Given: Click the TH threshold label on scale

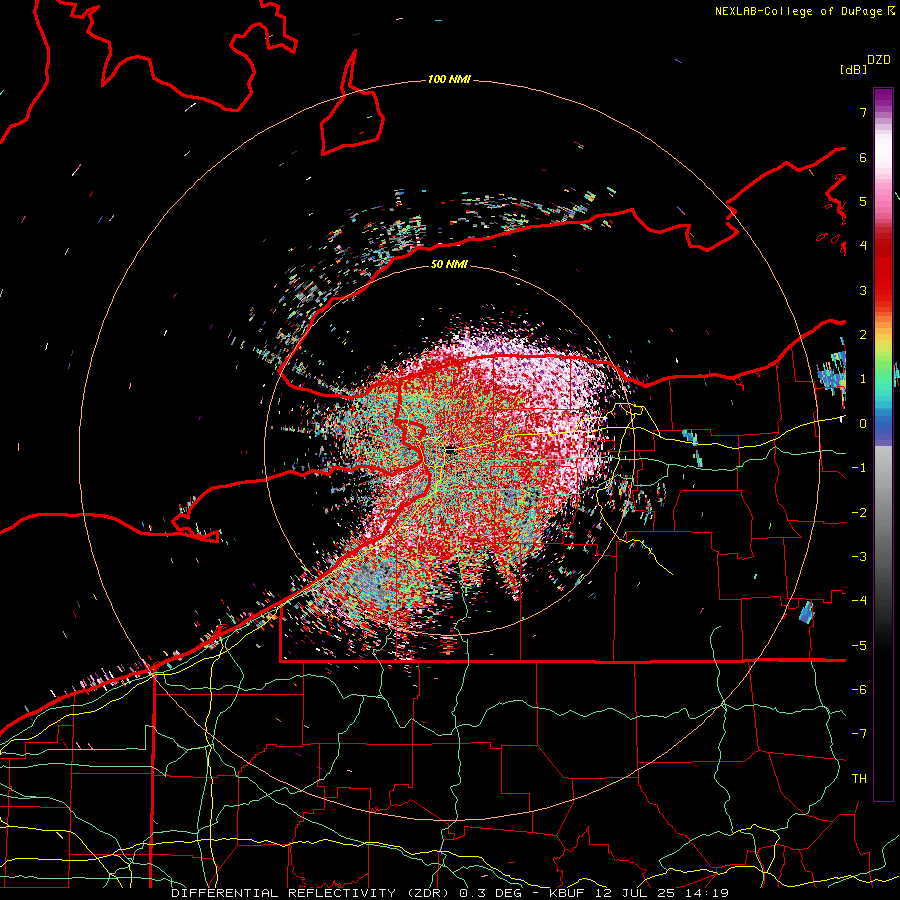Looking at the screenshot, I should [x=859, y=779].
